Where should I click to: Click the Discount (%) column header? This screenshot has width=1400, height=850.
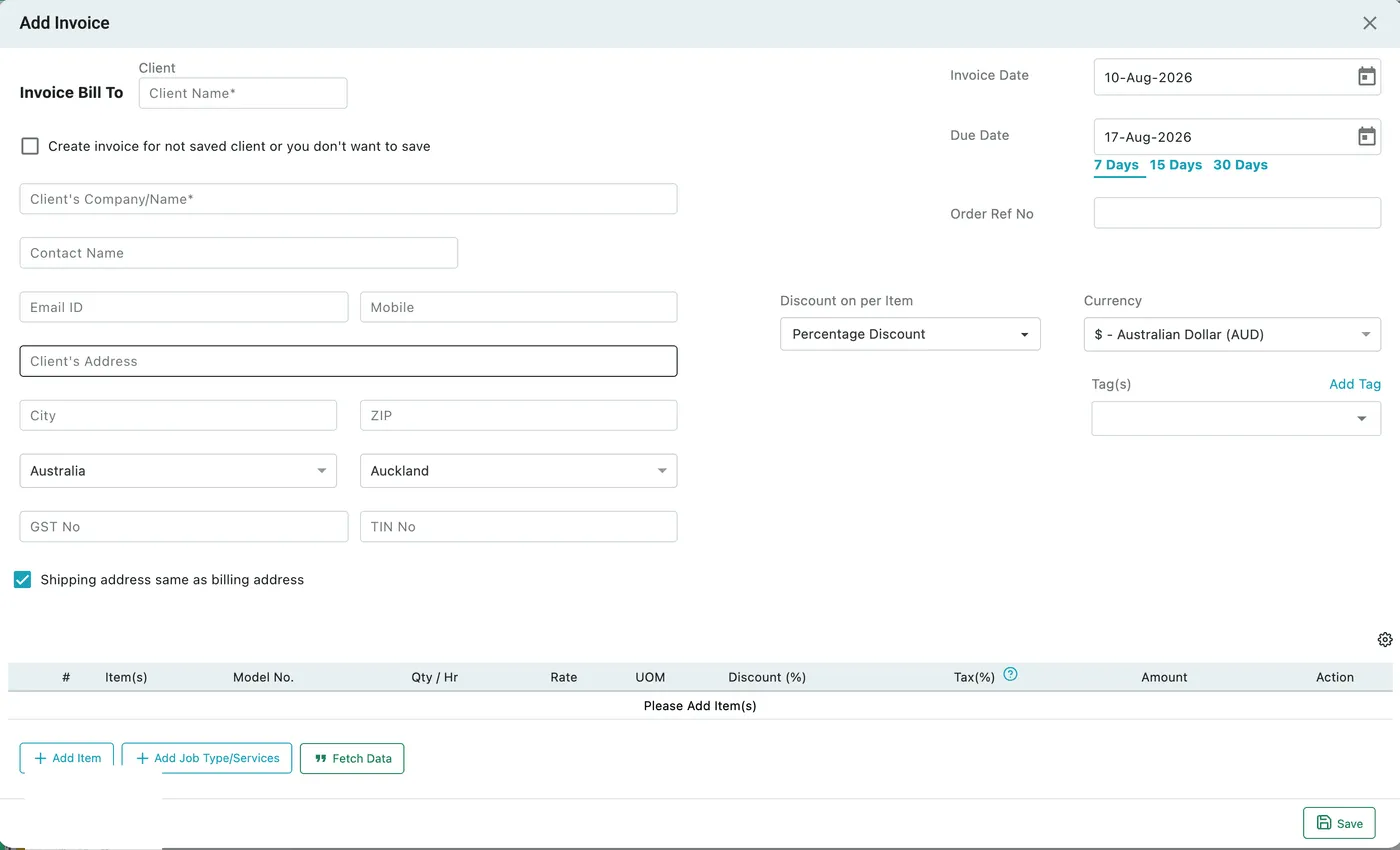click(767, 677)
